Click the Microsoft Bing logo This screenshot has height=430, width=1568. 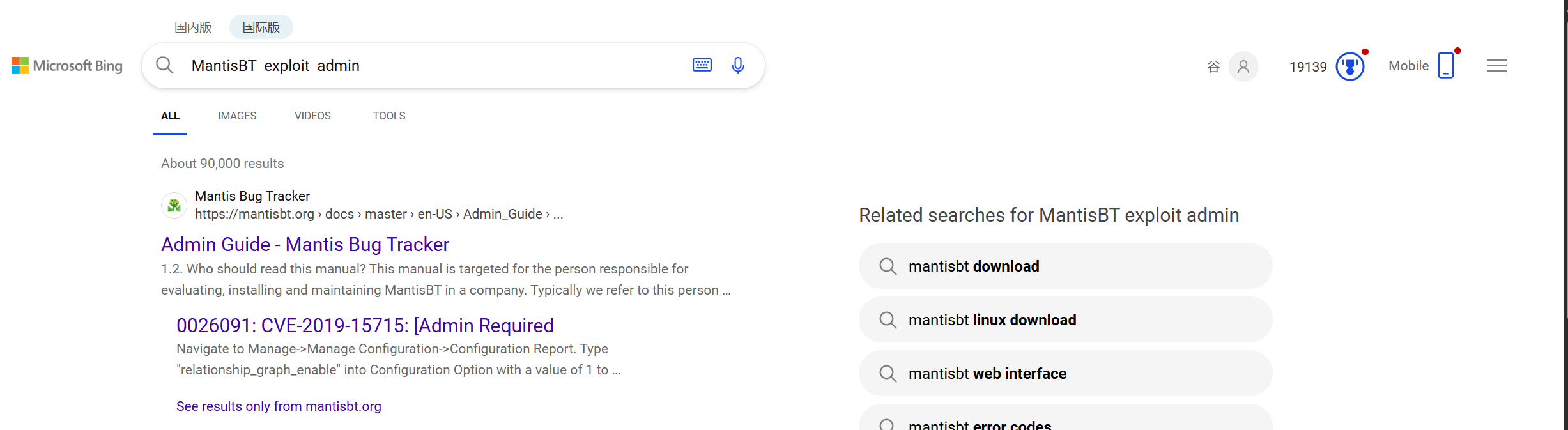(67, 66)
